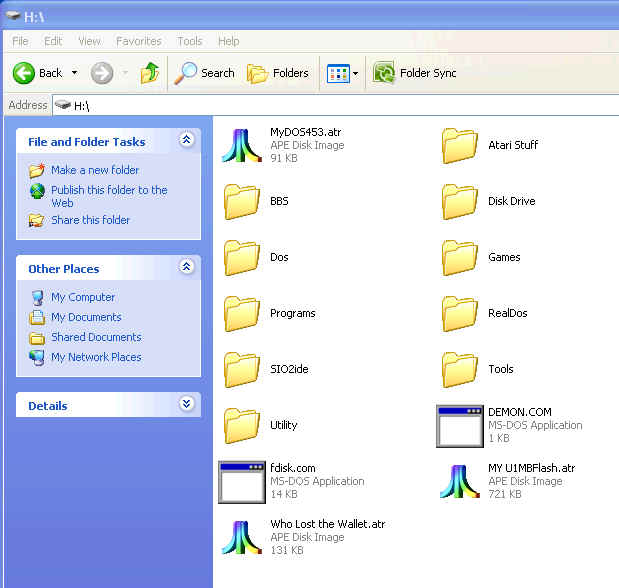Image resolution: width=619 pixels, height=588 pixels.
Task: Click the Publish to Web globe icon
Action: [x=37, y=191]
